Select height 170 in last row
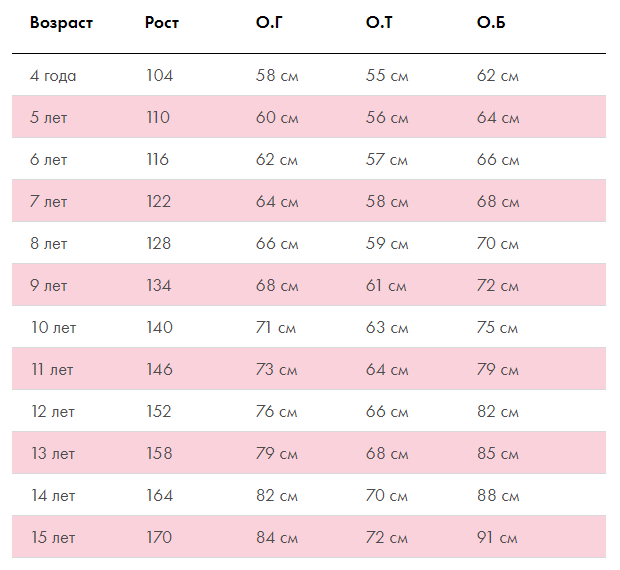Image resolution: width=620 pixels, height=570 pixels. point(159,538)
